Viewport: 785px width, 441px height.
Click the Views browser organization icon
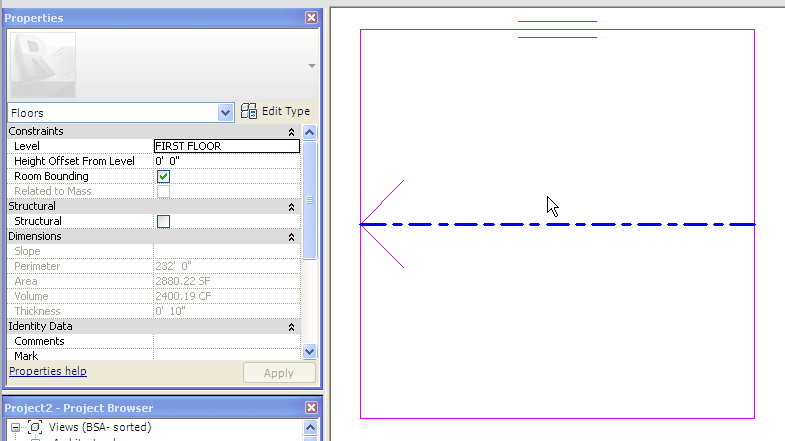(x=35, y=427)
